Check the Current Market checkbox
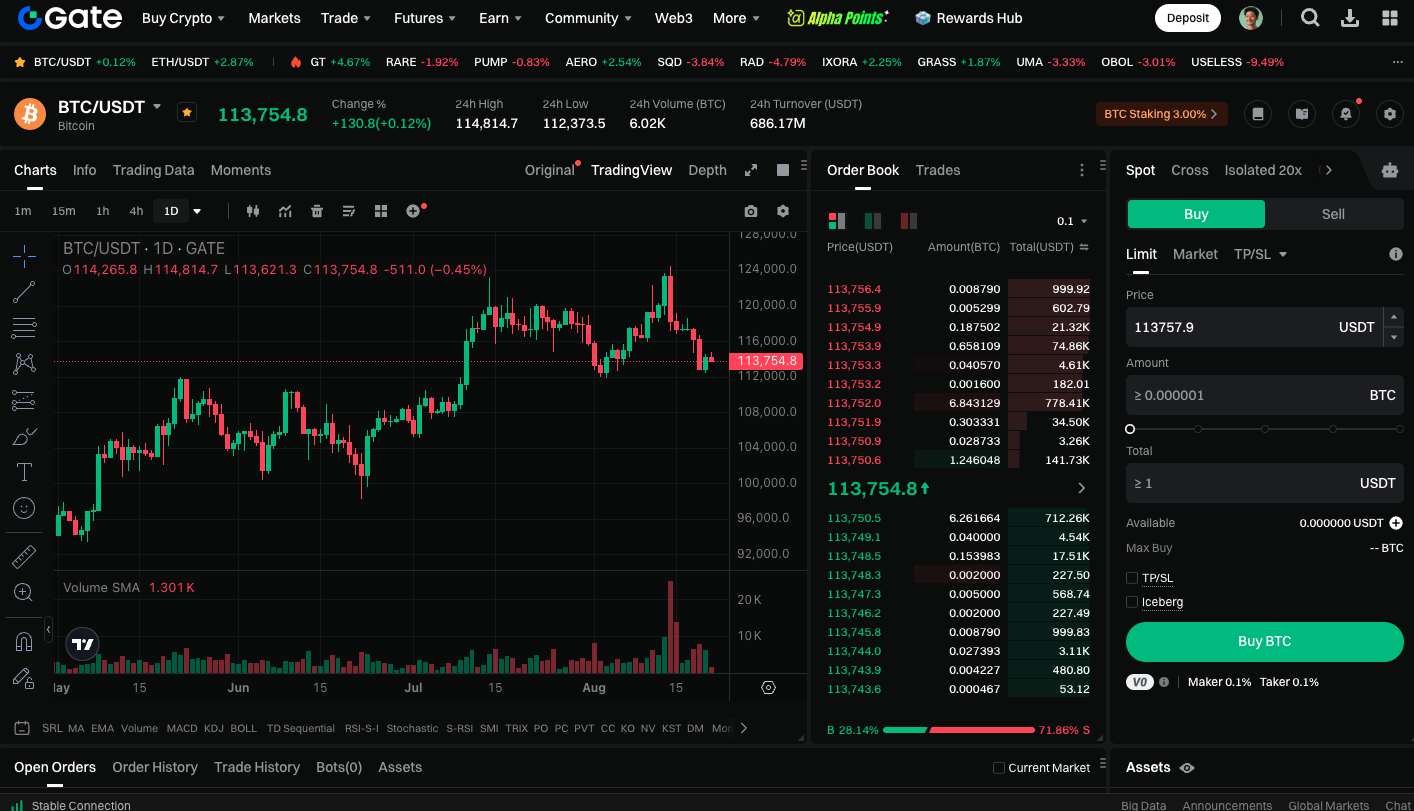The image size is (1414, 811). coord(998,768)
